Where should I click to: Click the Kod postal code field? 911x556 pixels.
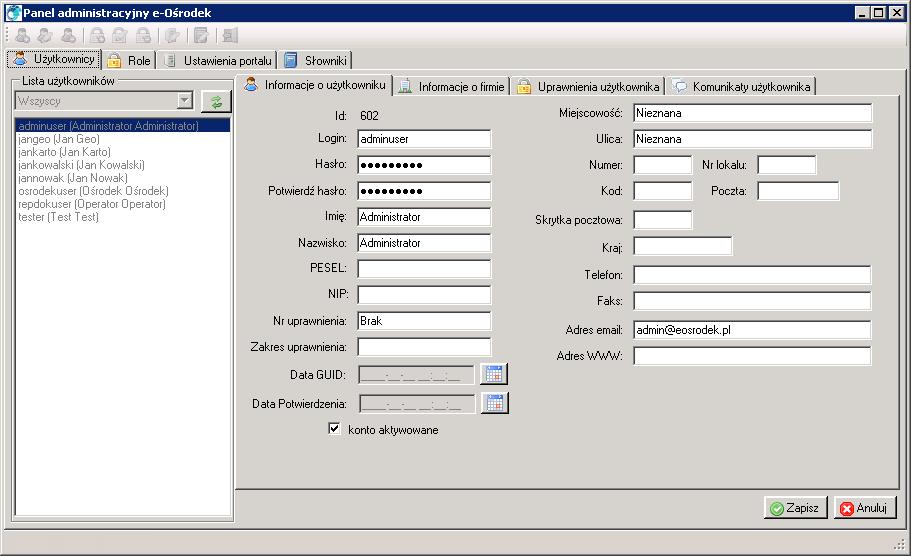(x=663, y=191)
